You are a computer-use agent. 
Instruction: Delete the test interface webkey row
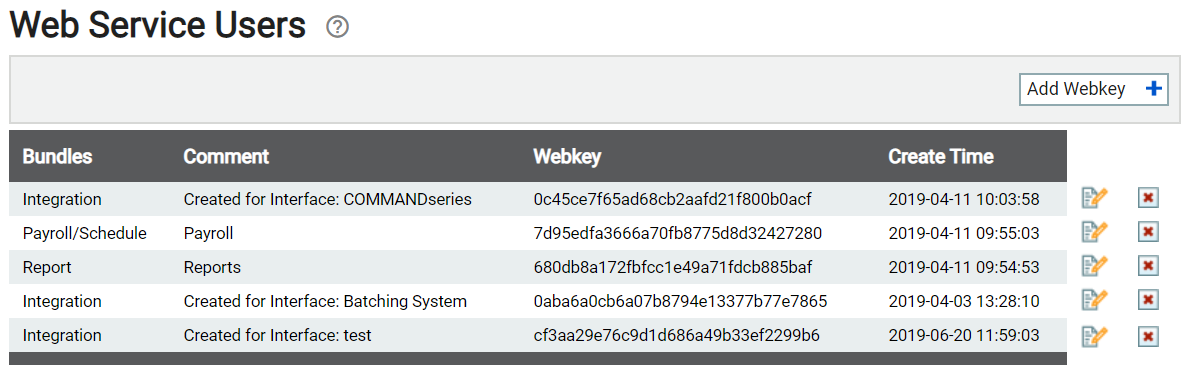[x=1148, y=335]
